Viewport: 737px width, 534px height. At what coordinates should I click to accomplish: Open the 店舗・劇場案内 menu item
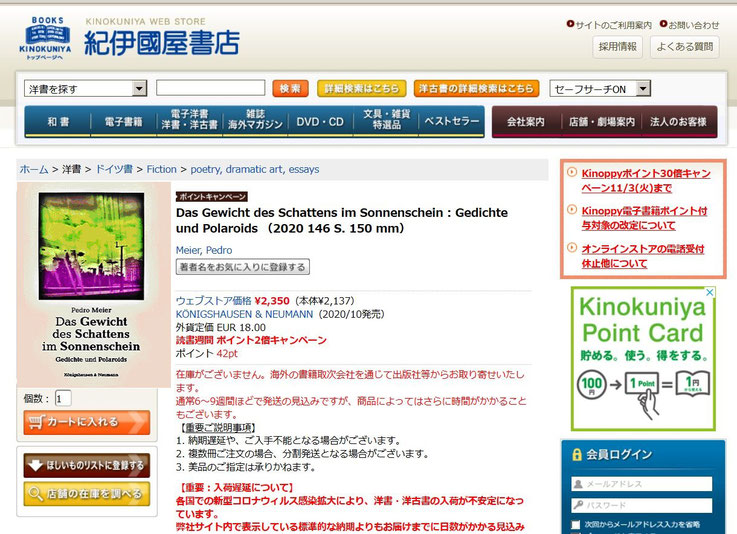point(602,122)
